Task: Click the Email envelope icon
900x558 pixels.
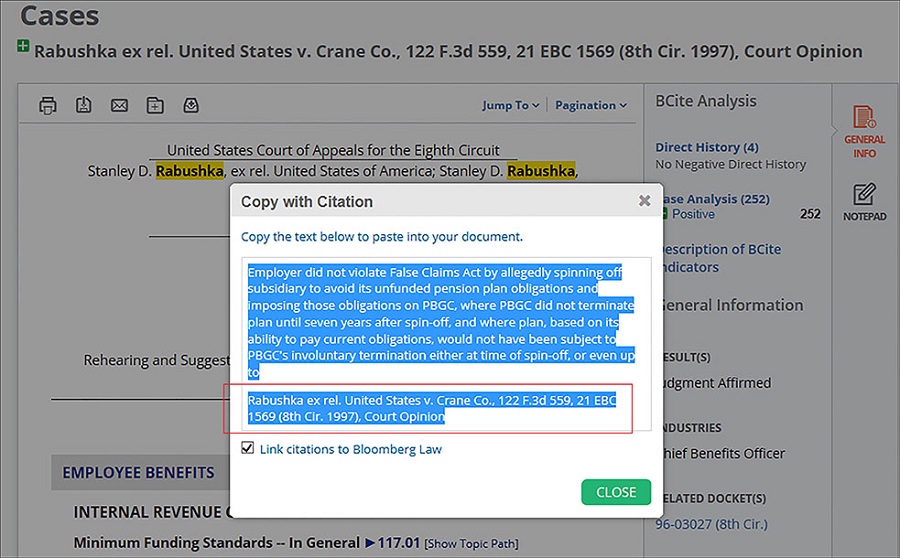Action: coord(119,105)
